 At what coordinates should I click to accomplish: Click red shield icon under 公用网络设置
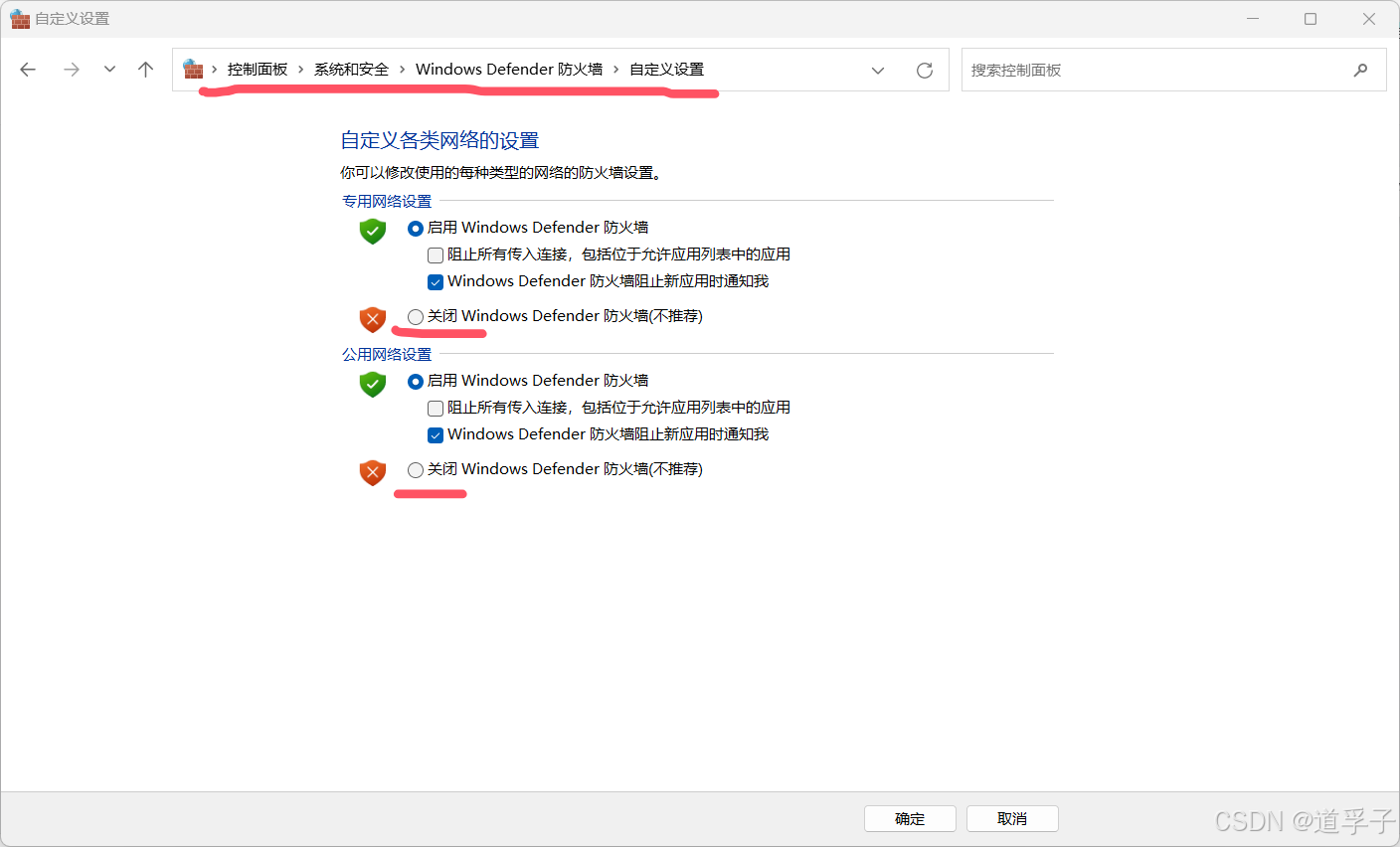[x=373, y=472]
